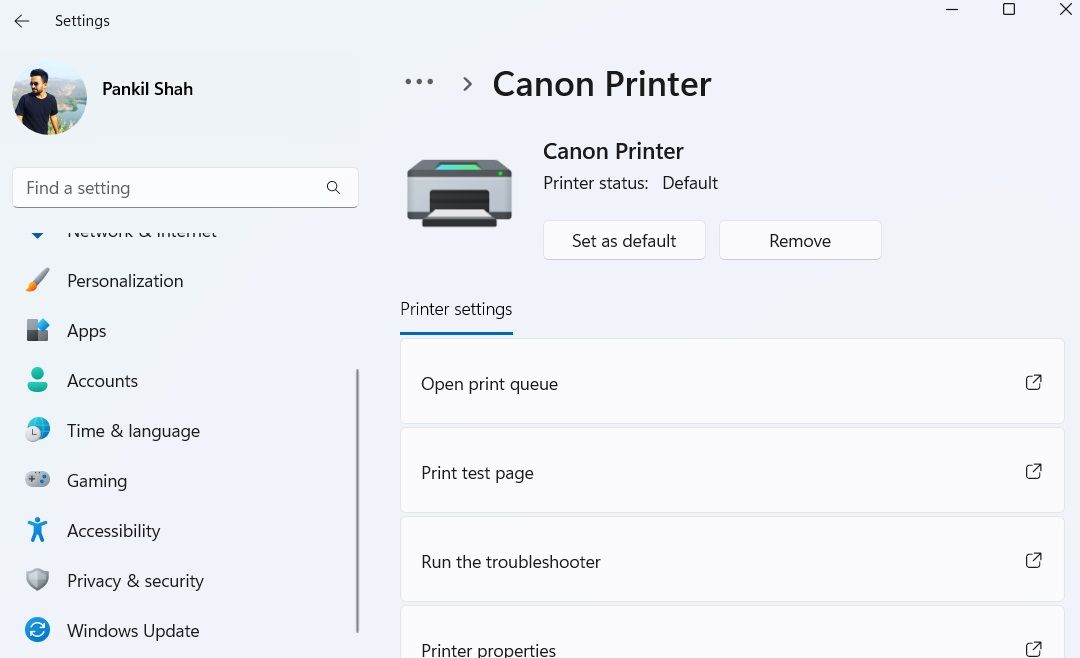1080x658 pixels.
Task: Click the Accounts person icon
Action: point(38,381)
